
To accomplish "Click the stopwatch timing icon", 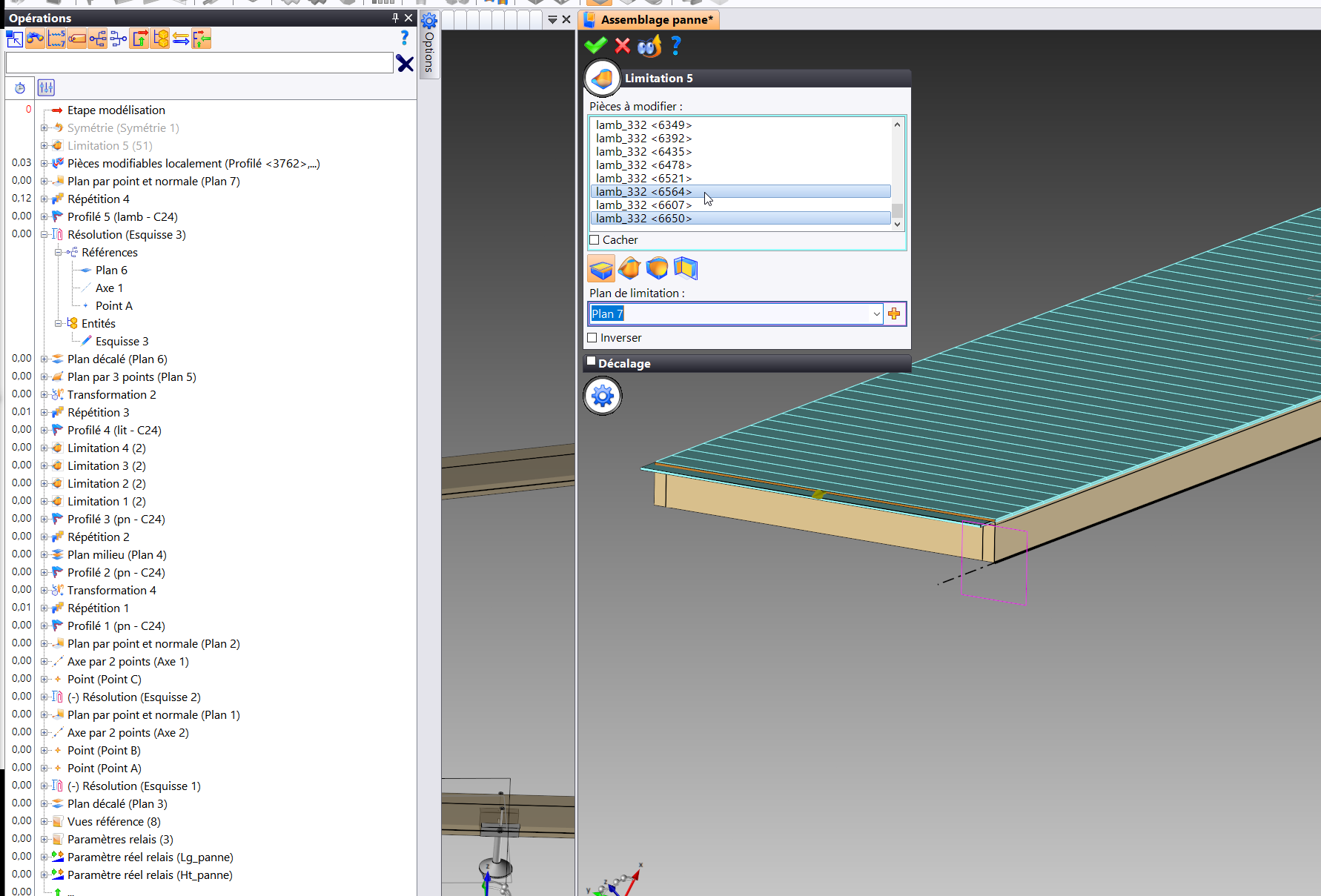I will pos(20,87).
